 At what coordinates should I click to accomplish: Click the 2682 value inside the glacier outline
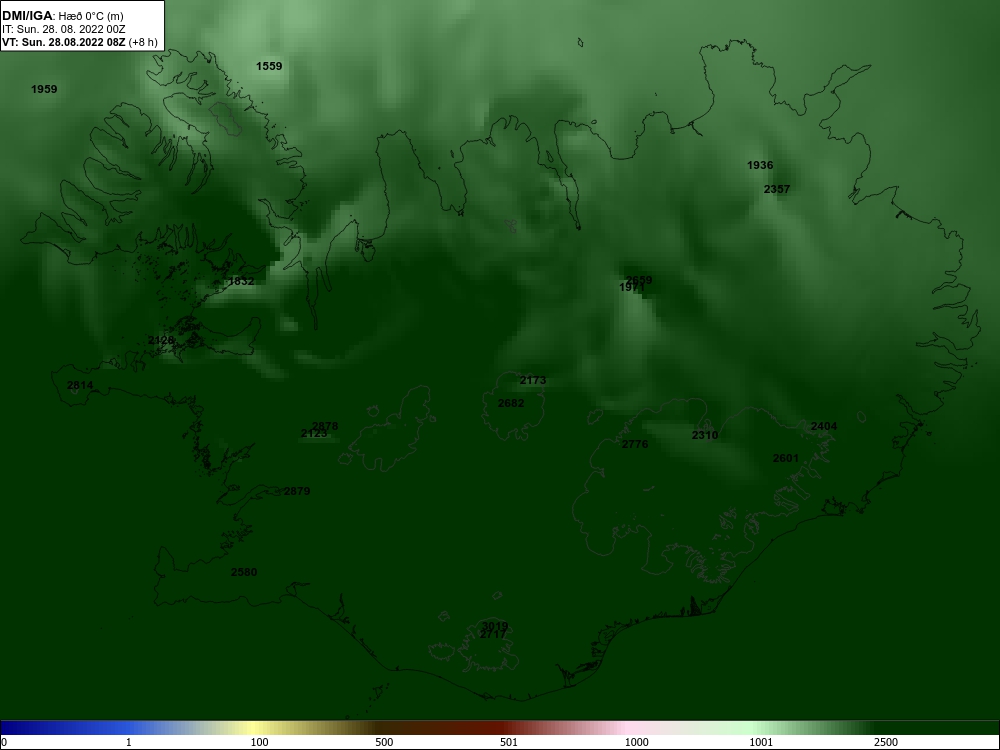click(511, 403)
